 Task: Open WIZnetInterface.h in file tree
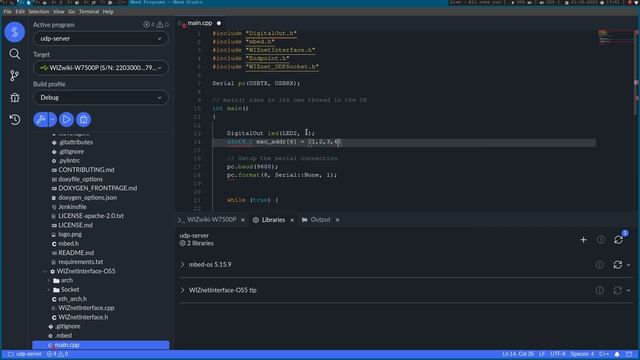[83, 317]
